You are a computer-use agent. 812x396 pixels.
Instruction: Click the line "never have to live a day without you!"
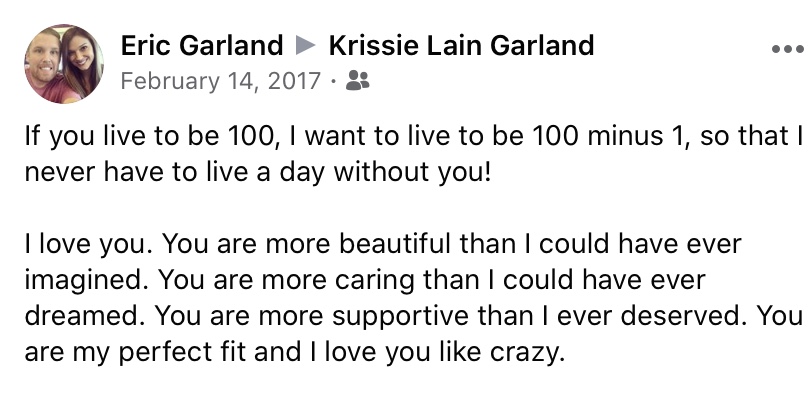(257, 172)
